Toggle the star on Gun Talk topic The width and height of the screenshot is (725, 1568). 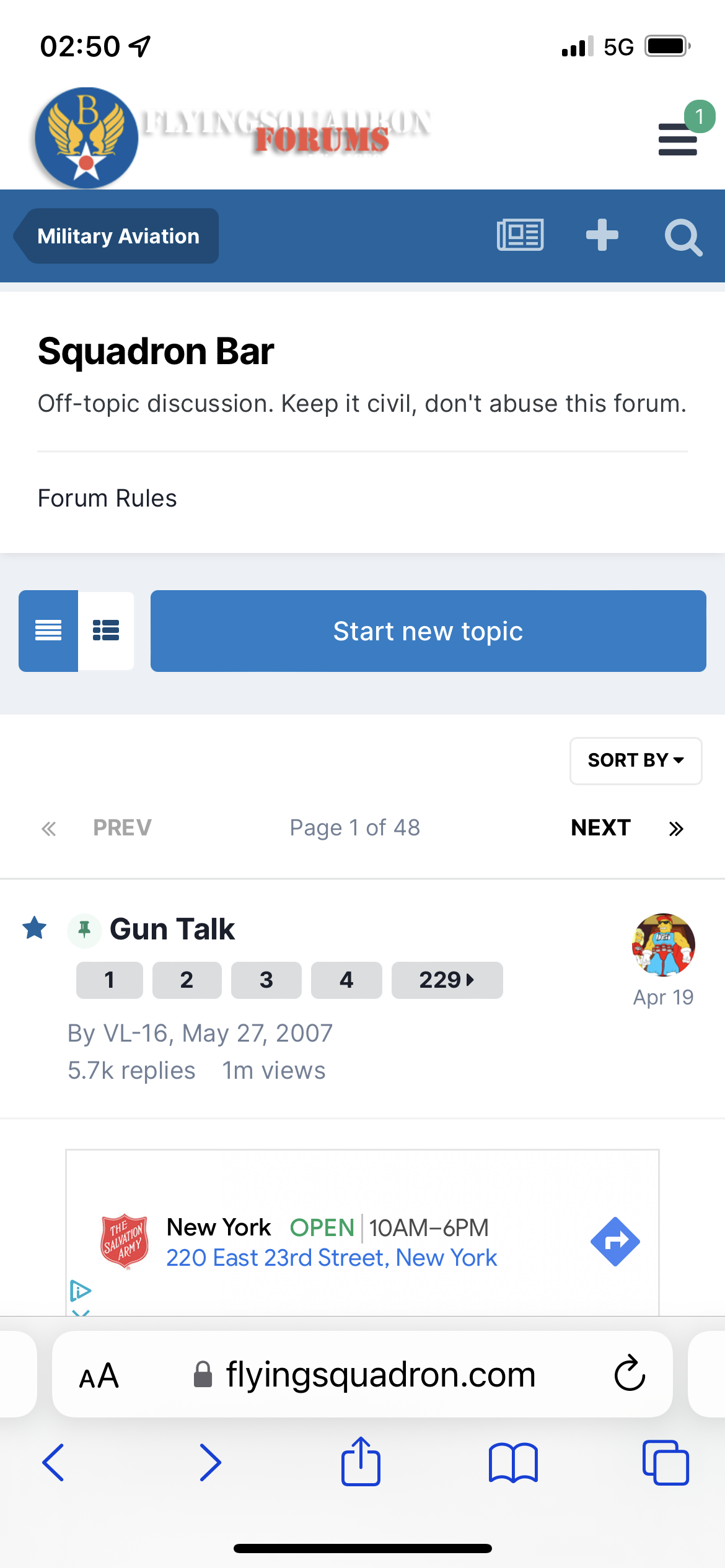pyautogui.click(x=35, y=928)
